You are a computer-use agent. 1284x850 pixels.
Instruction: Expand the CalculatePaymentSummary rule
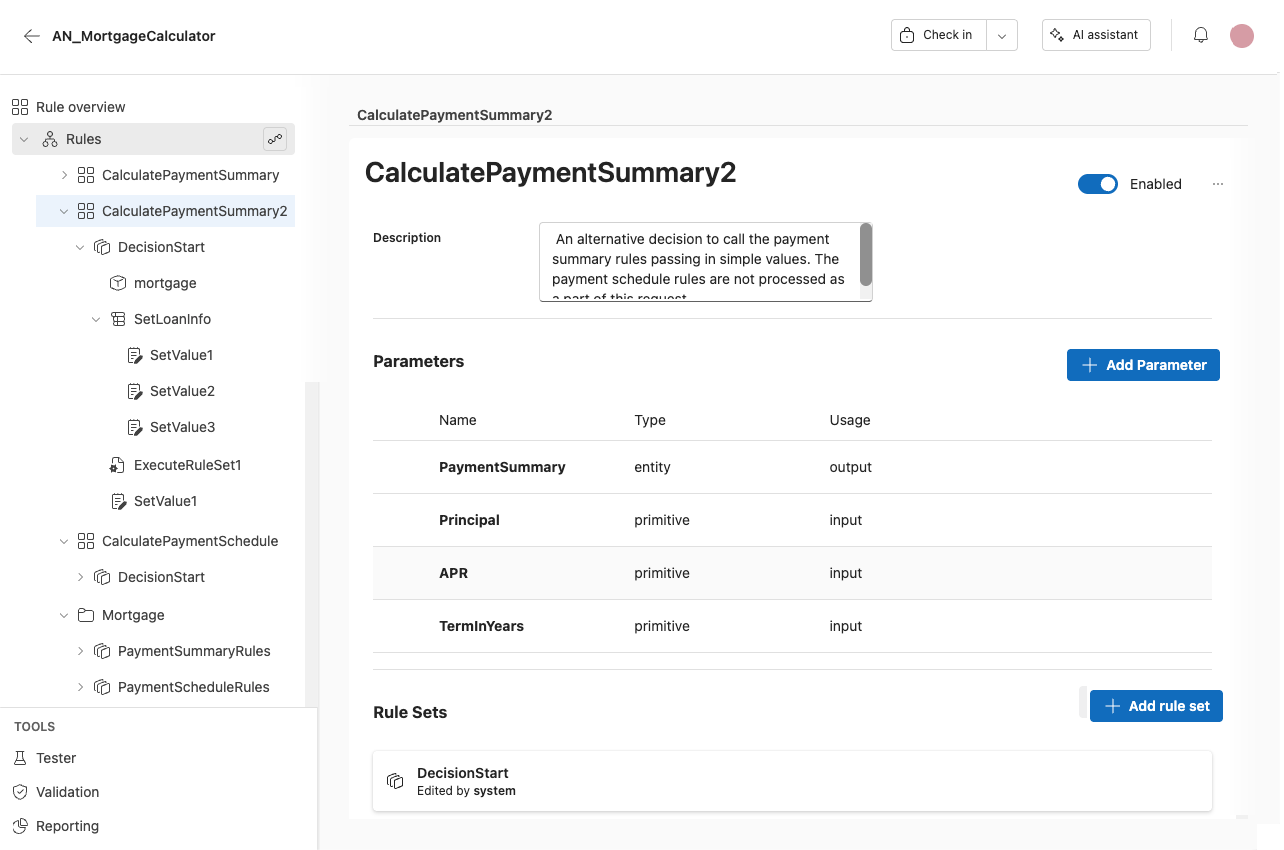click(64, 174)
